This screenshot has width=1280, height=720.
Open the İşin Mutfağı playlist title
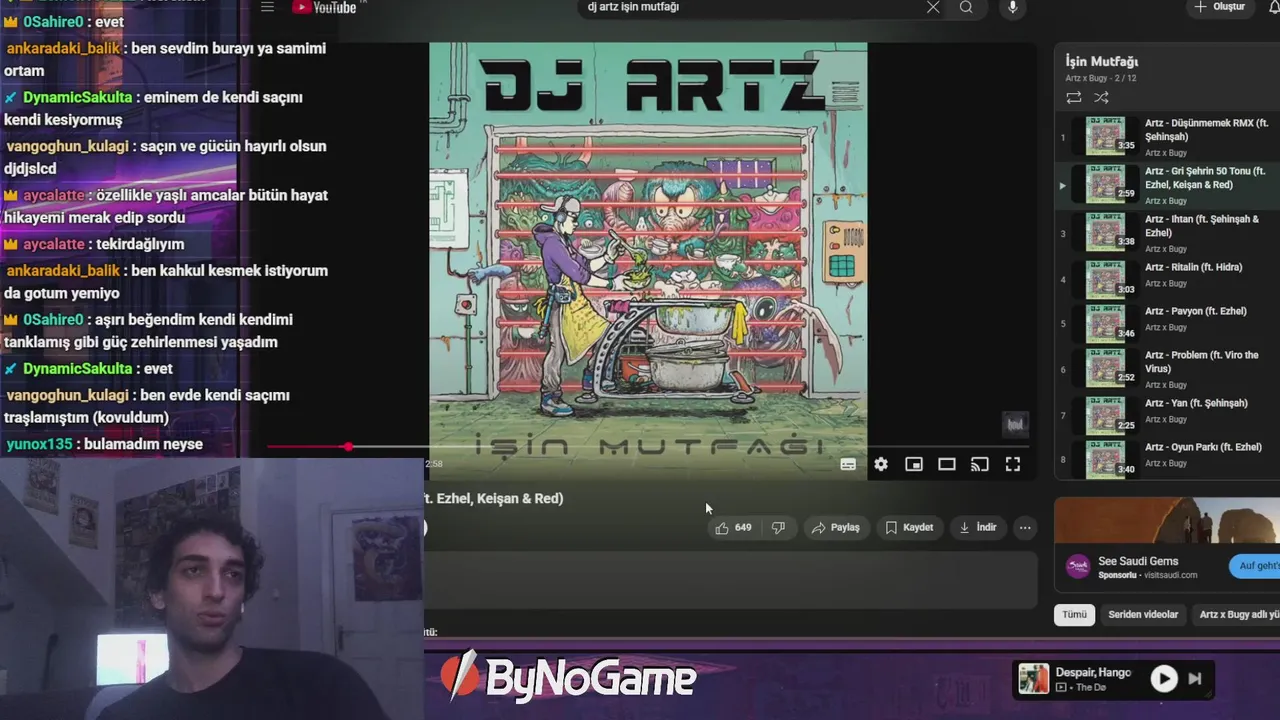tap(1101, 61)
